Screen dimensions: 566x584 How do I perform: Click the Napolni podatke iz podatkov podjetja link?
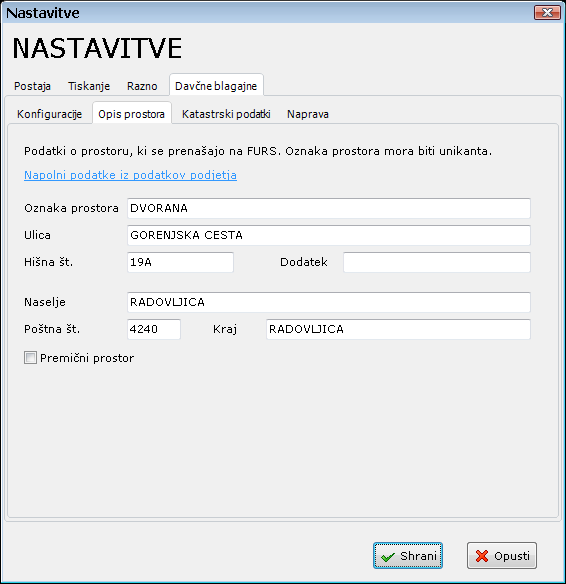(x=130, y=175)
